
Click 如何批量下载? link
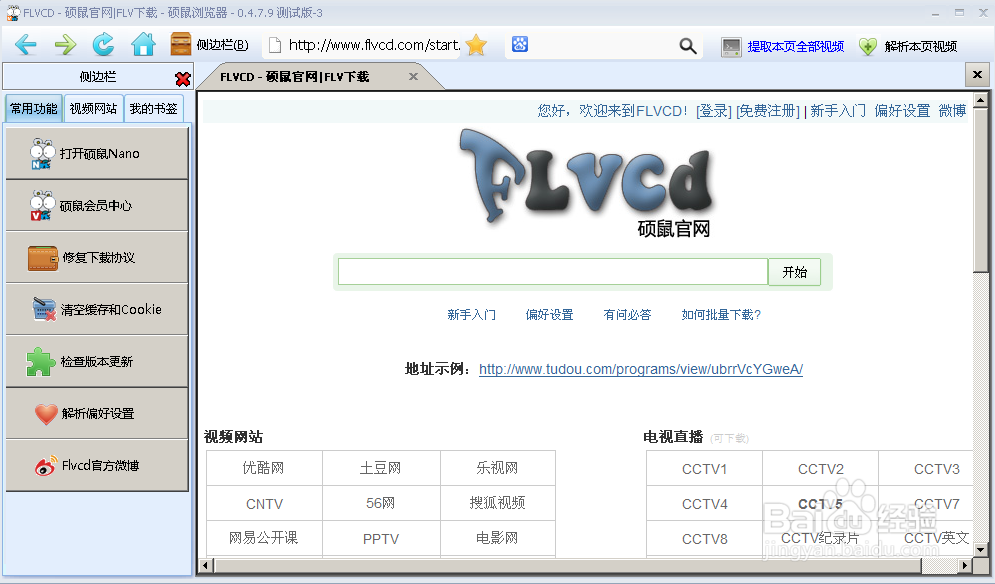(x=721, y=315)
